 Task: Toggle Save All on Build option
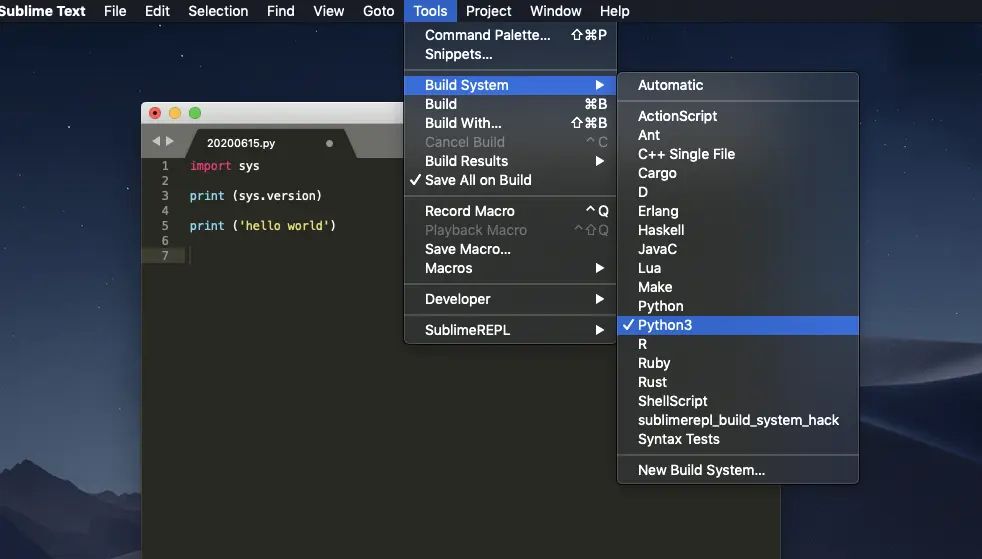[510, 180]
